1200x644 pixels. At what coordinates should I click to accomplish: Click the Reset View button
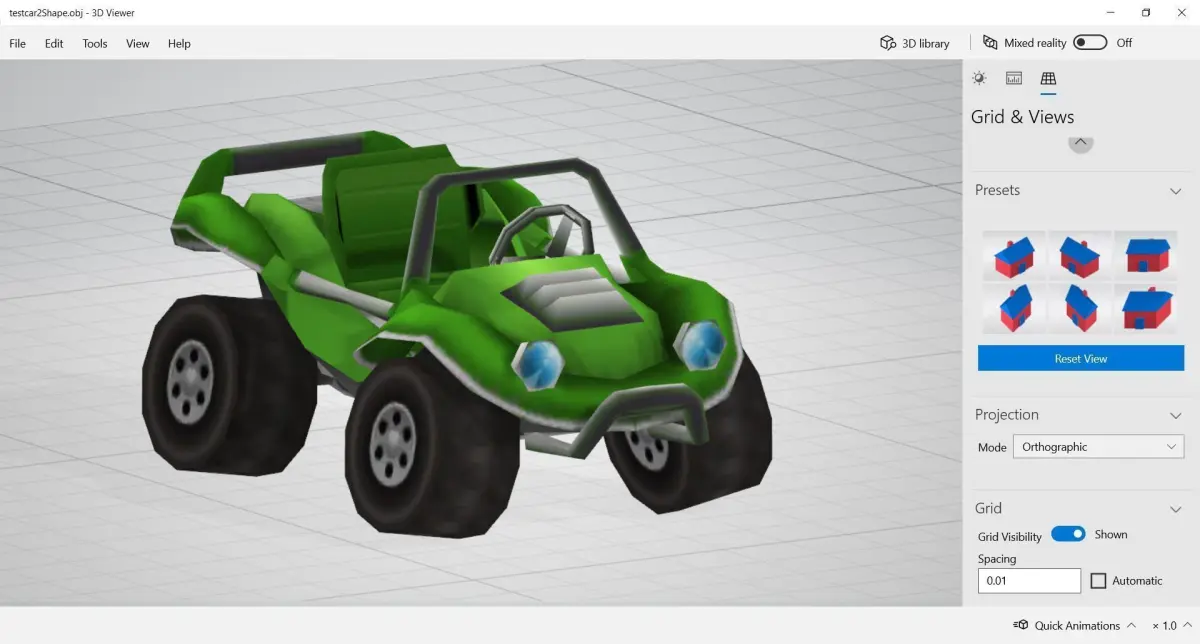point(1081,358)
